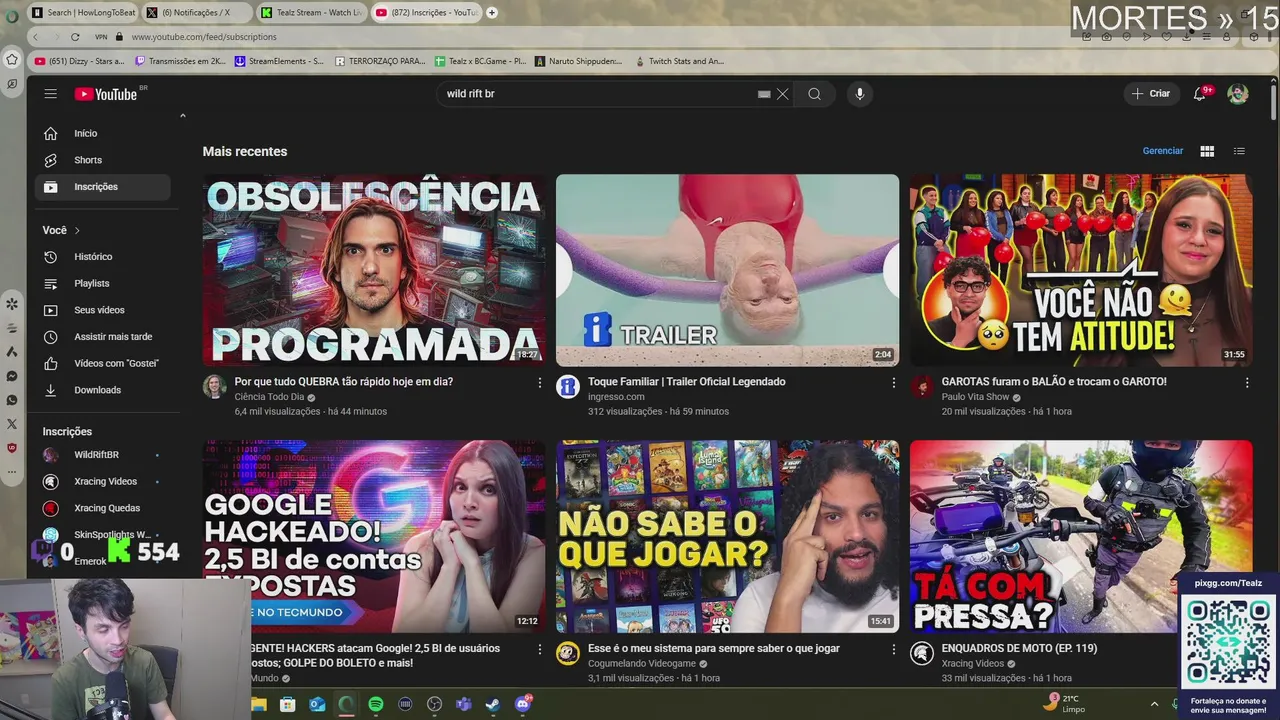Open options for HACKERS atacam Google video
Image resolution: width=1280 pixels, height=720 pixels.
pyautogui.click(x=540, y=650)
